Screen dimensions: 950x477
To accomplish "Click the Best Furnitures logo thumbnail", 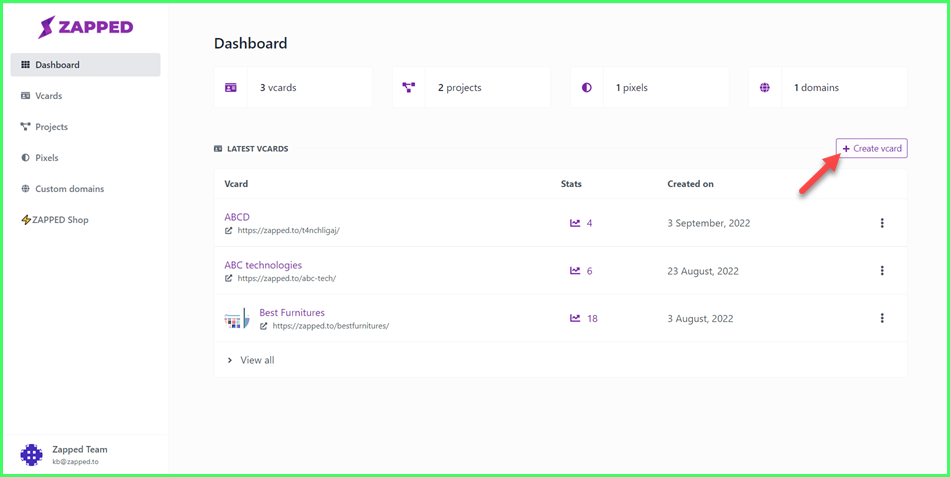I will tap(237, 318).
